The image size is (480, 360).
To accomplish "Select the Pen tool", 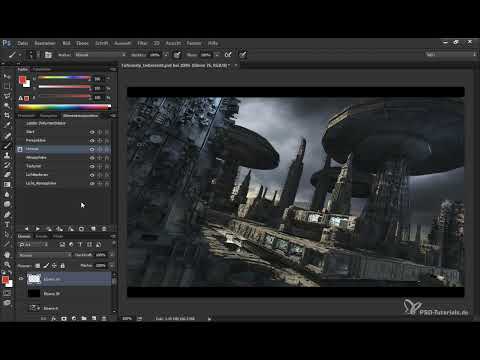I will [7, 214].
